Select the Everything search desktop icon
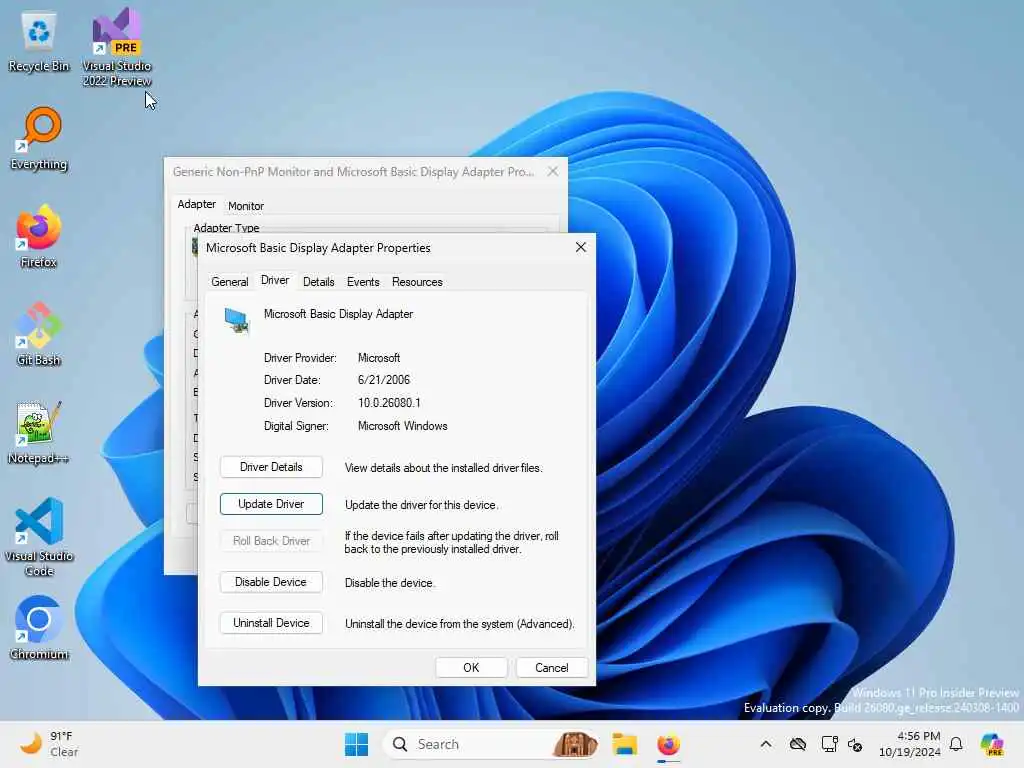 coord(39,138)
